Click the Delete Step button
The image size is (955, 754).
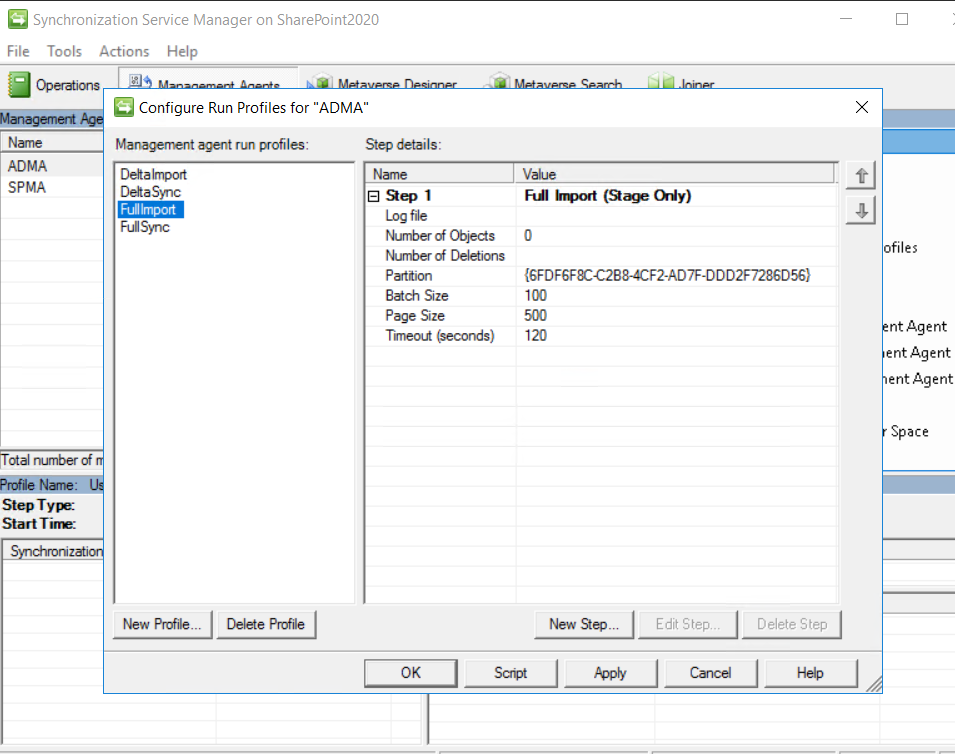coord(792,624)
